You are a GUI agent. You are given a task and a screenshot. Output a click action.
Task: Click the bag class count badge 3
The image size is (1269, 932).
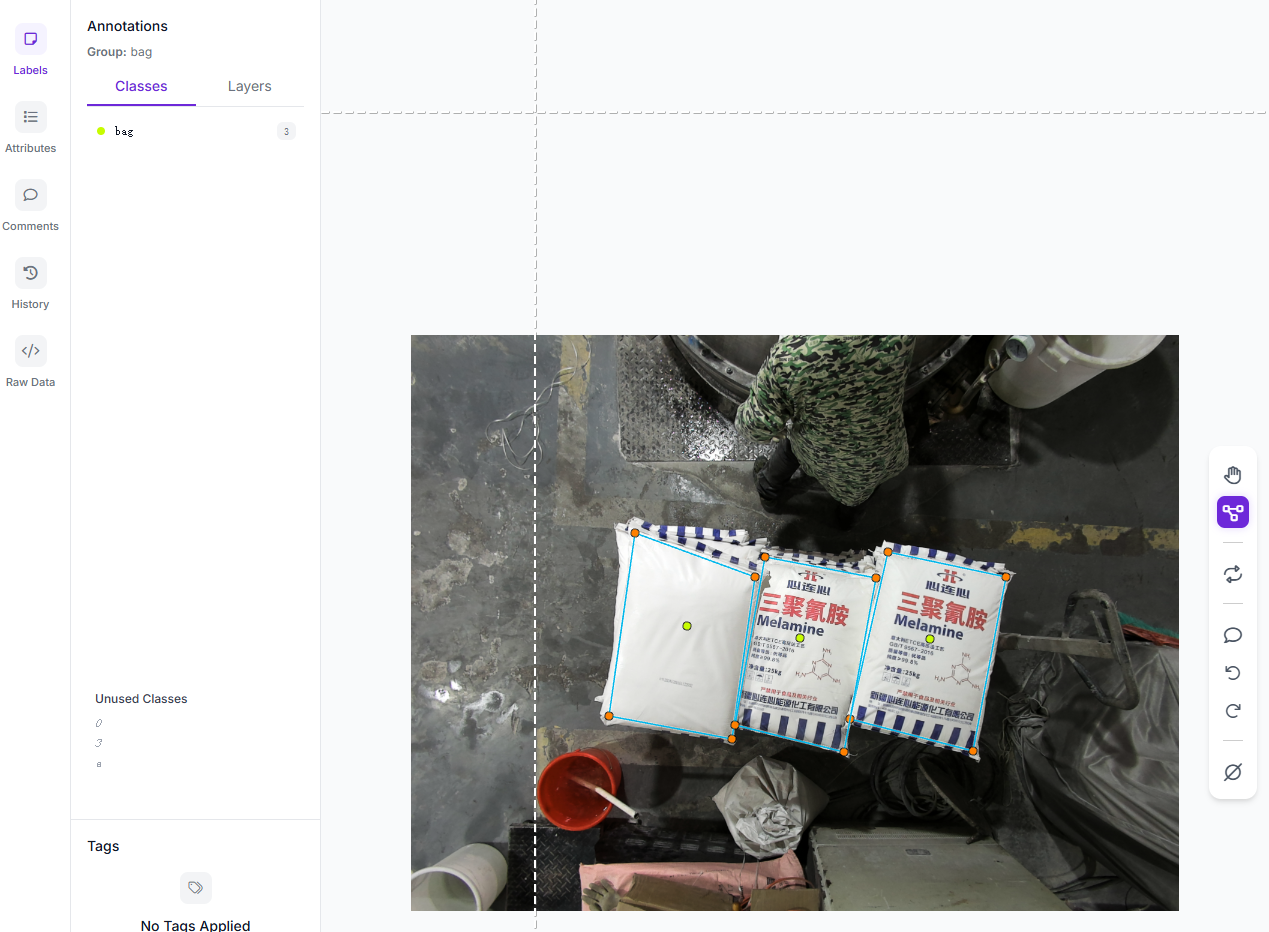(x=286, y=131)
